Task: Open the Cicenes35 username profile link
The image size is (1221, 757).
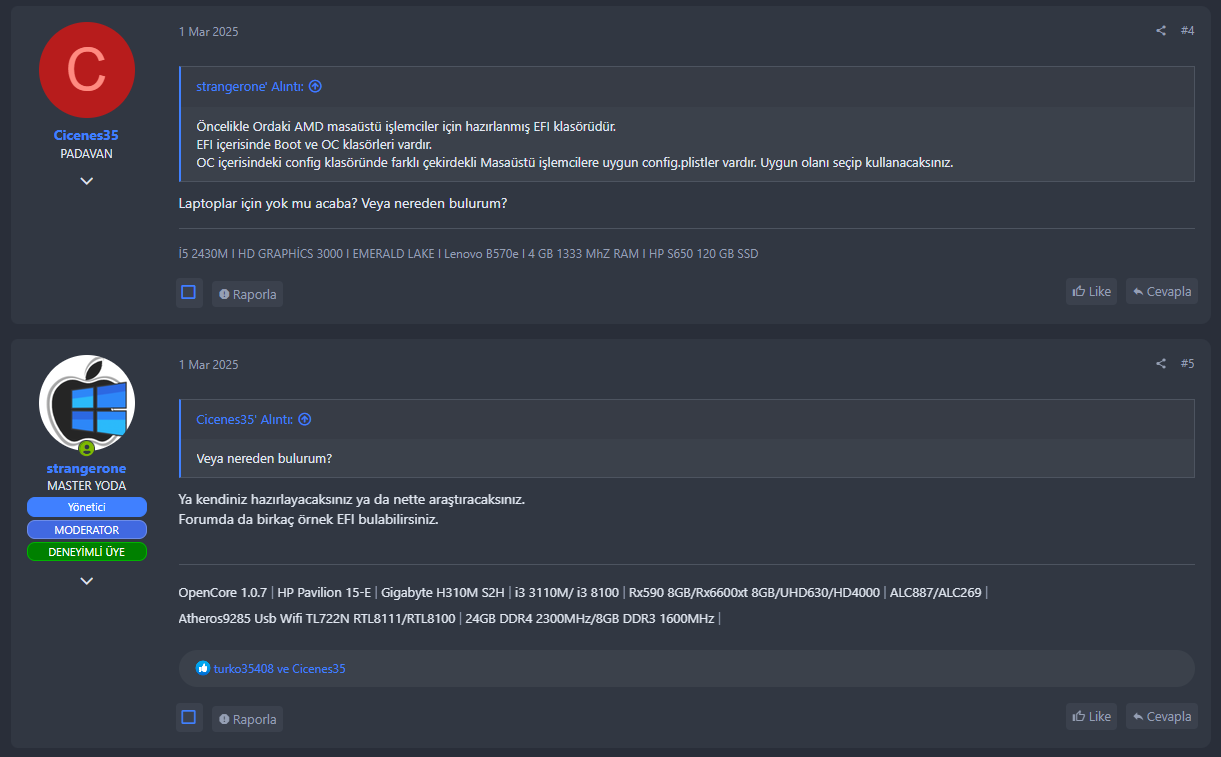Action: [86, 135]
